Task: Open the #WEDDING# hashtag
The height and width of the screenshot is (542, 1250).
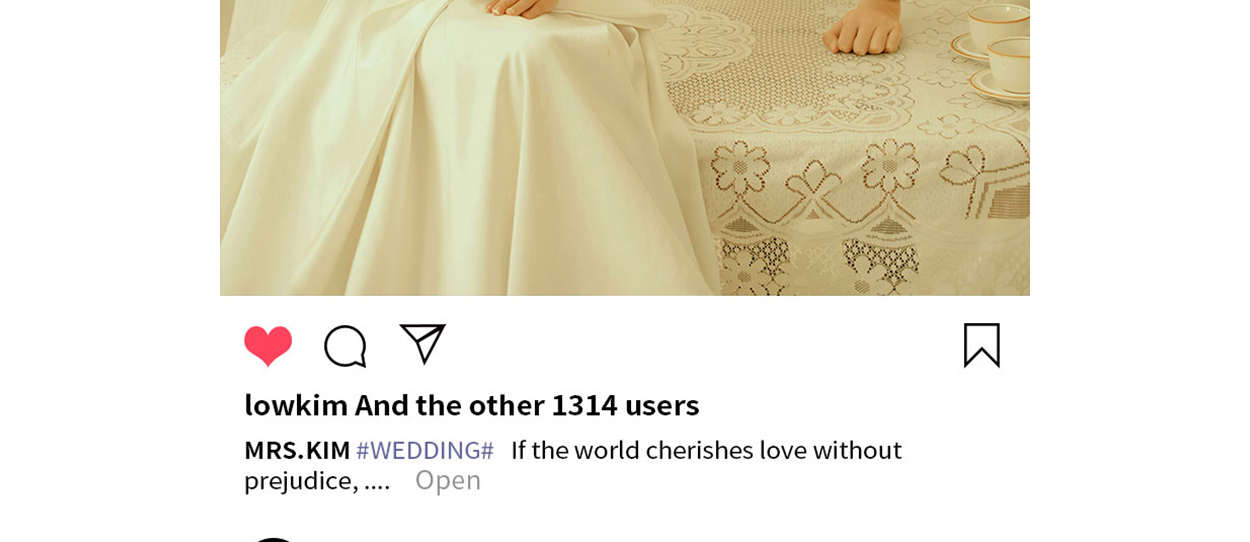Action: click(x=425, y=450)
